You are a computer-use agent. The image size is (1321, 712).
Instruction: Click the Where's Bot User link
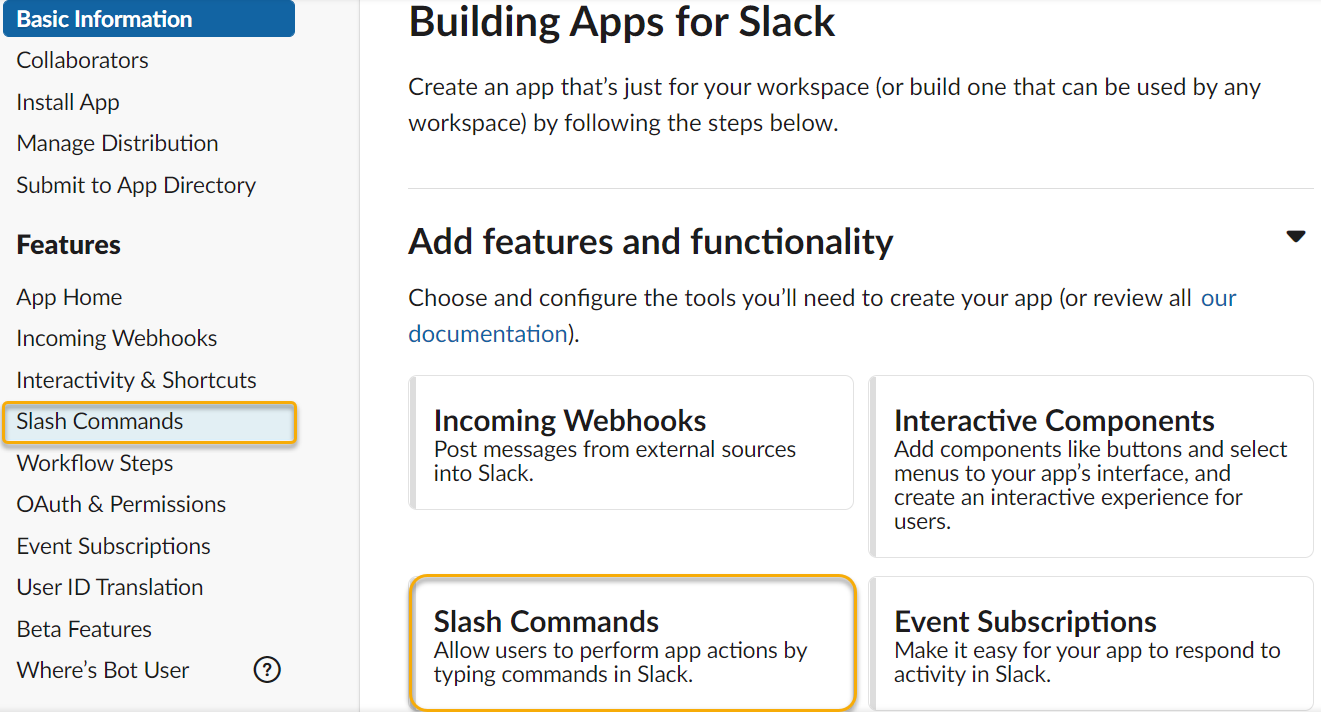[103, 670]
